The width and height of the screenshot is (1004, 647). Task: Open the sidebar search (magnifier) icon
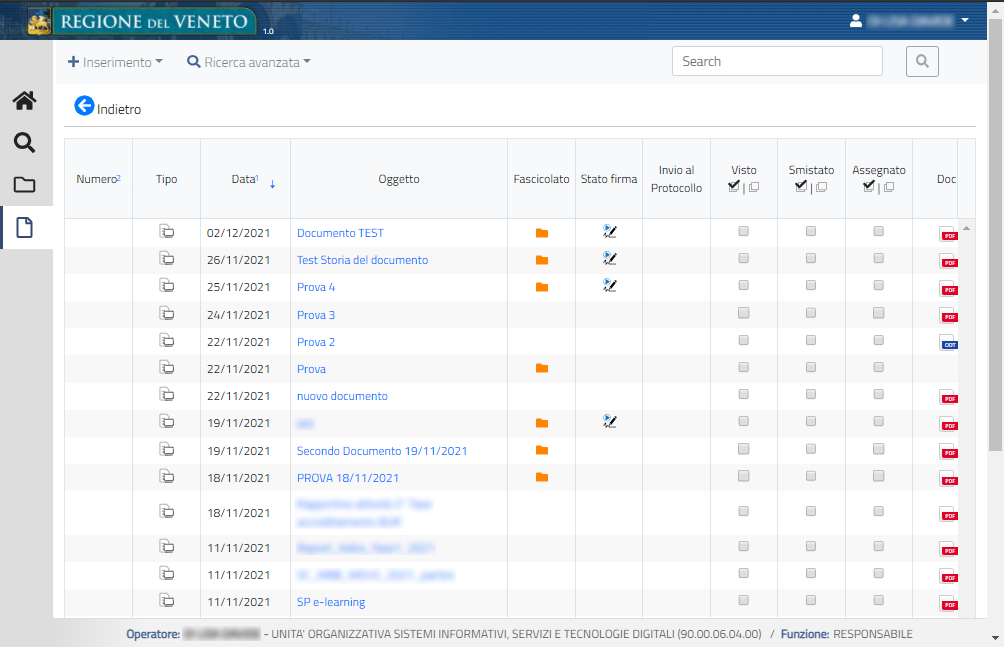click(24, 142)
